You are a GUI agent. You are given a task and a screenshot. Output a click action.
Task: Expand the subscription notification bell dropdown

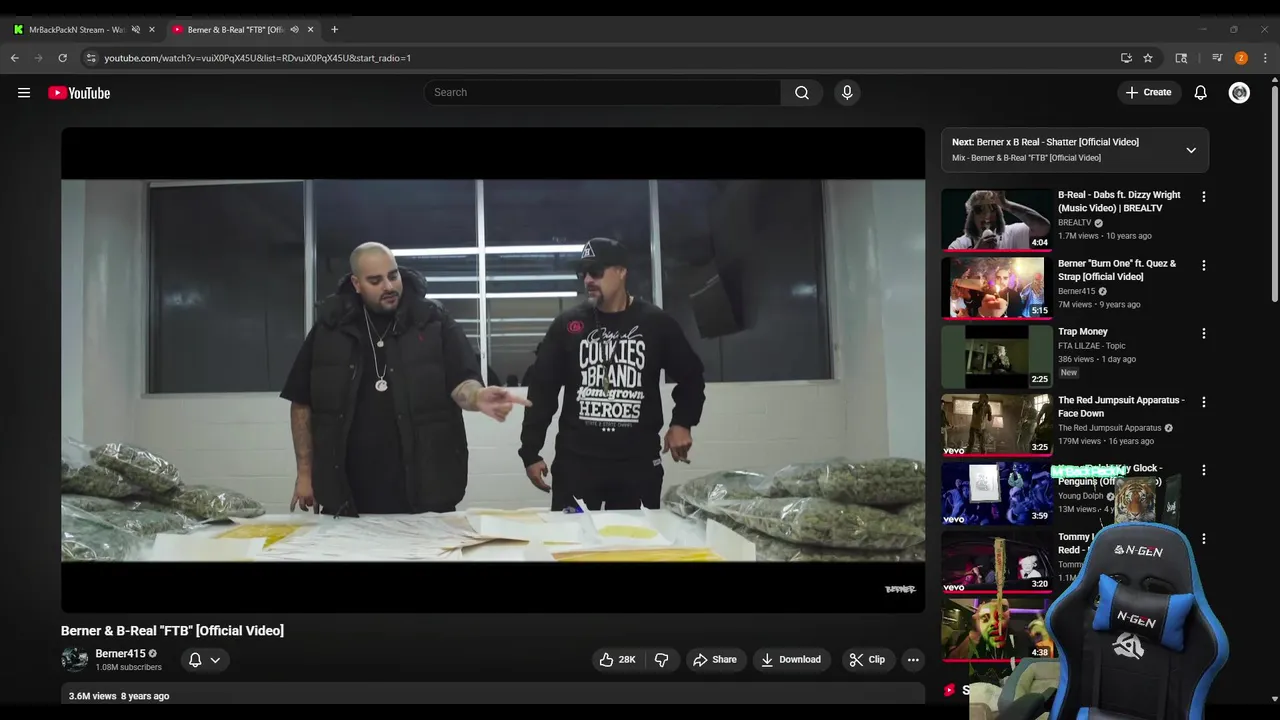[x=204, y=660]
